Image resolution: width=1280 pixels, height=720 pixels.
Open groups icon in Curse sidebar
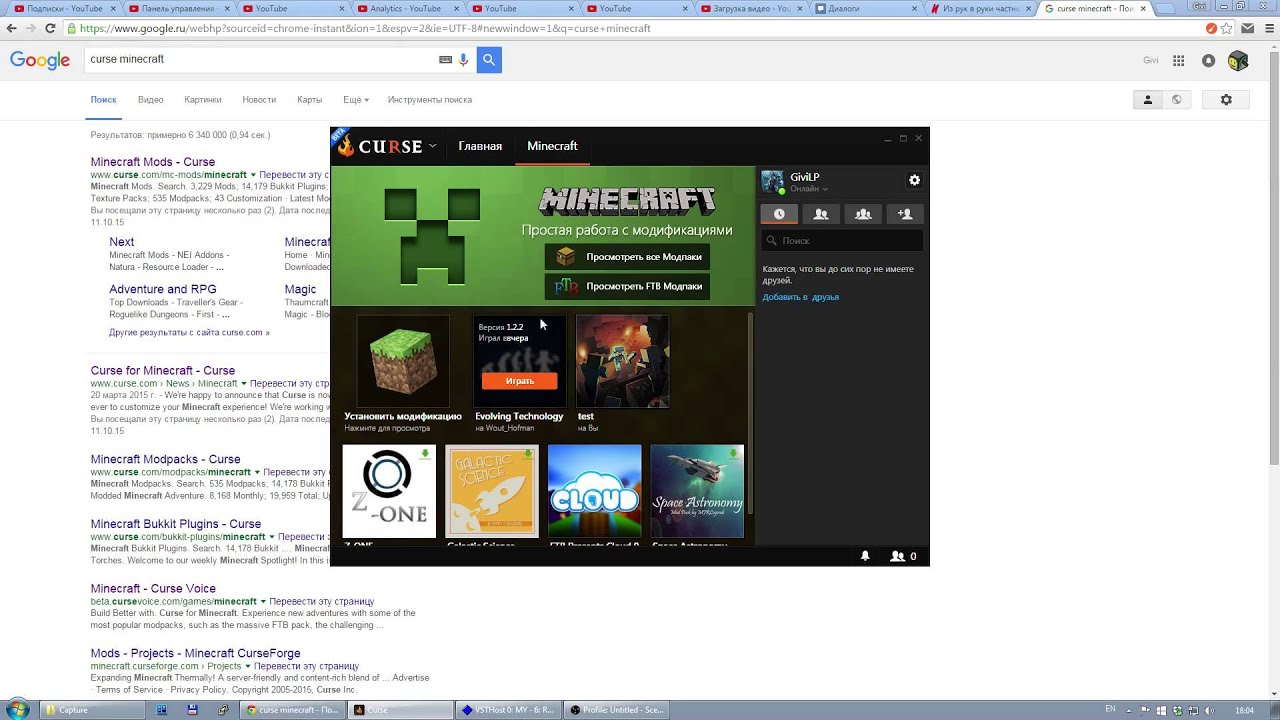coord(863,214)
